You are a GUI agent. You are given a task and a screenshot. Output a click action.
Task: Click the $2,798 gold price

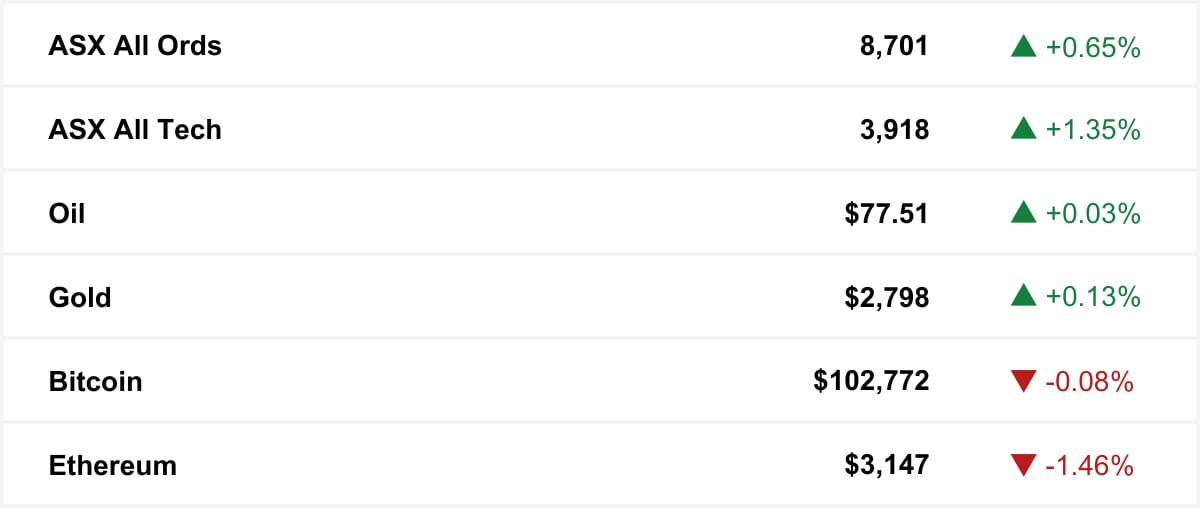887,298
